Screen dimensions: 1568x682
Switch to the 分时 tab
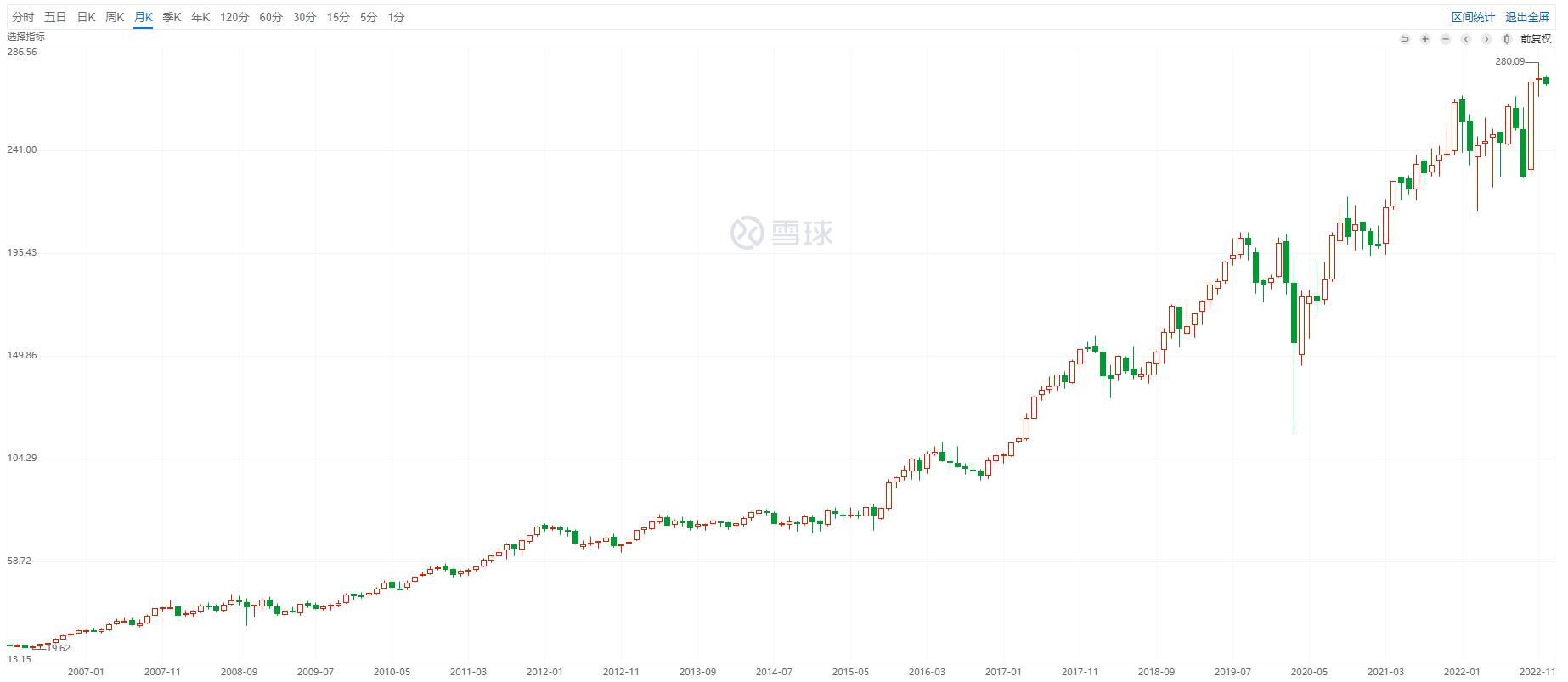point(24,17)
